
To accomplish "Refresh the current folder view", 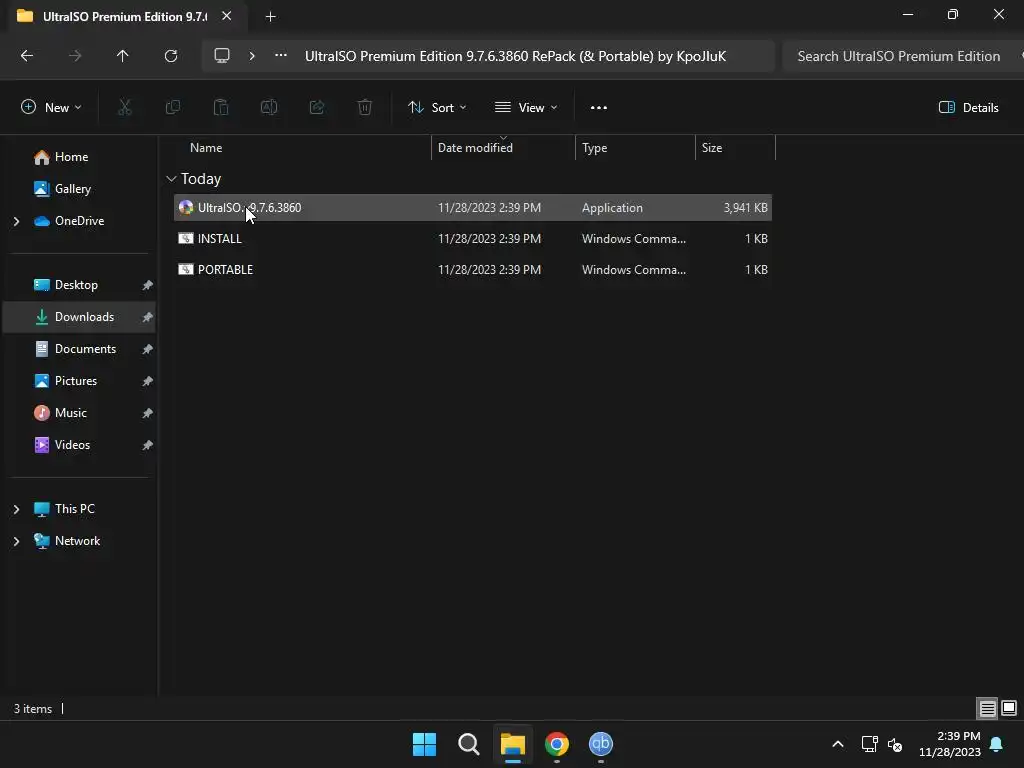I will [x=171, y=56].
